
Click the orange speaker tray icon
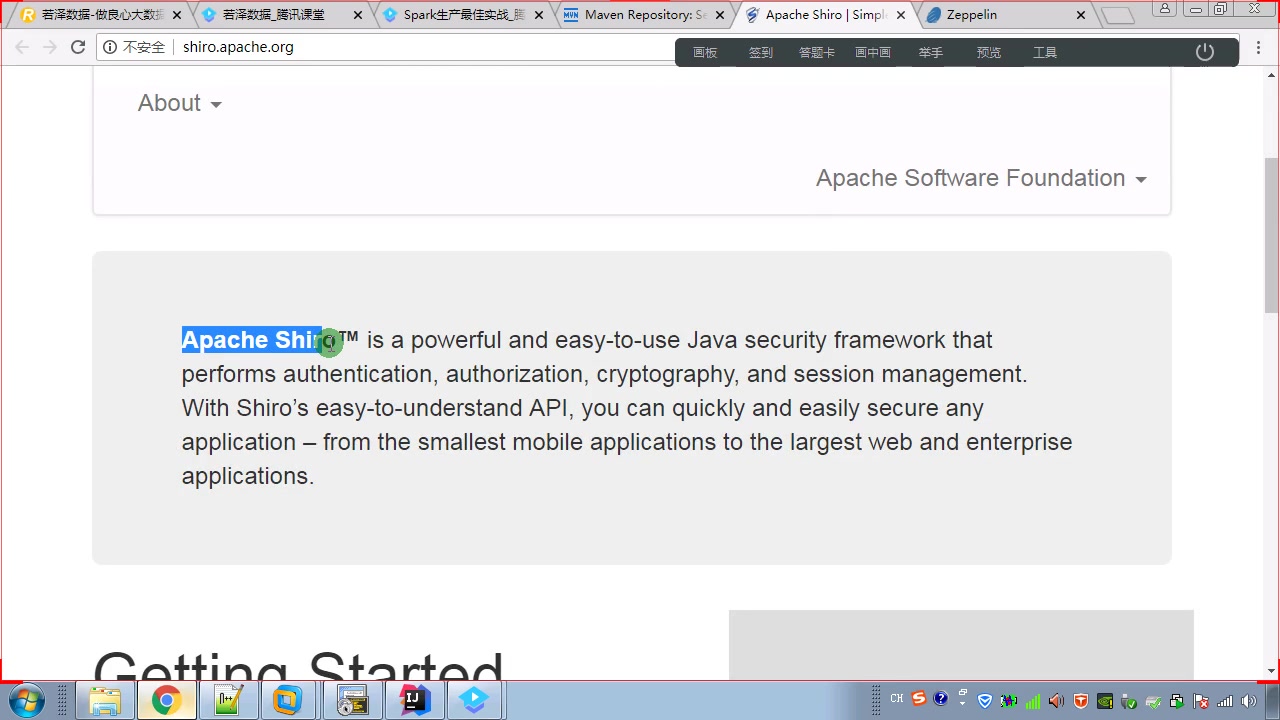tap(1056, 700)
